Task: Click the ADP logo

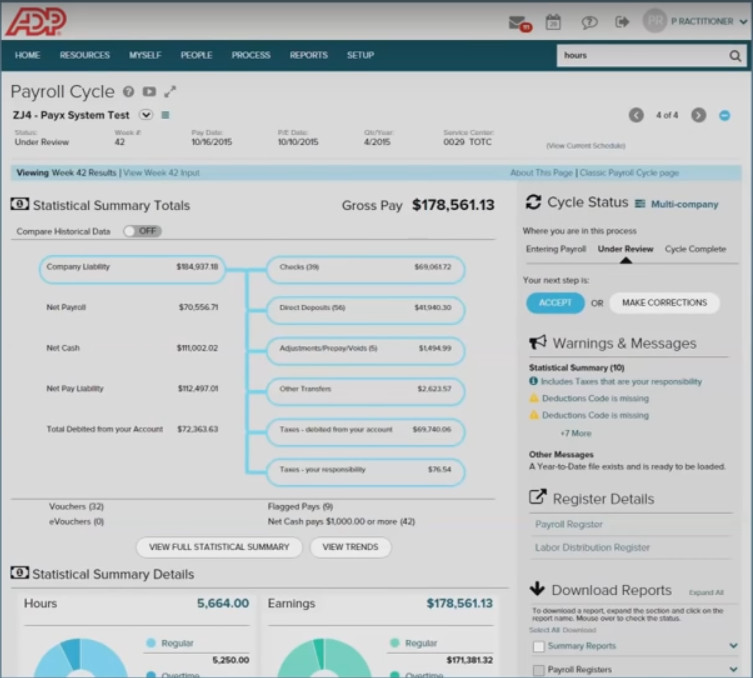Action: pos(36,22)
